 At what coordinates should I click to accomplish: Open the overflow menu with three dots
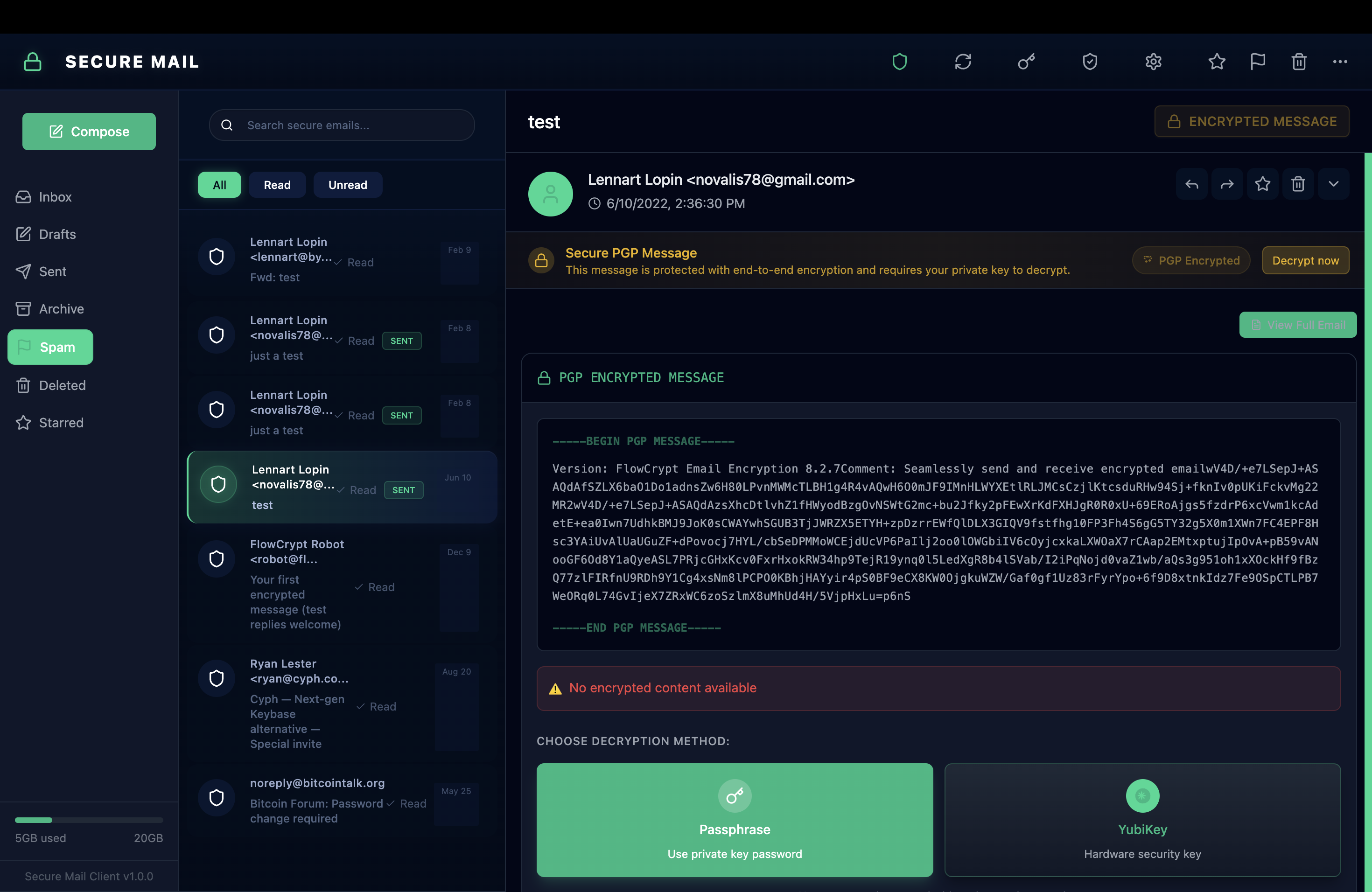(1340, 62)
